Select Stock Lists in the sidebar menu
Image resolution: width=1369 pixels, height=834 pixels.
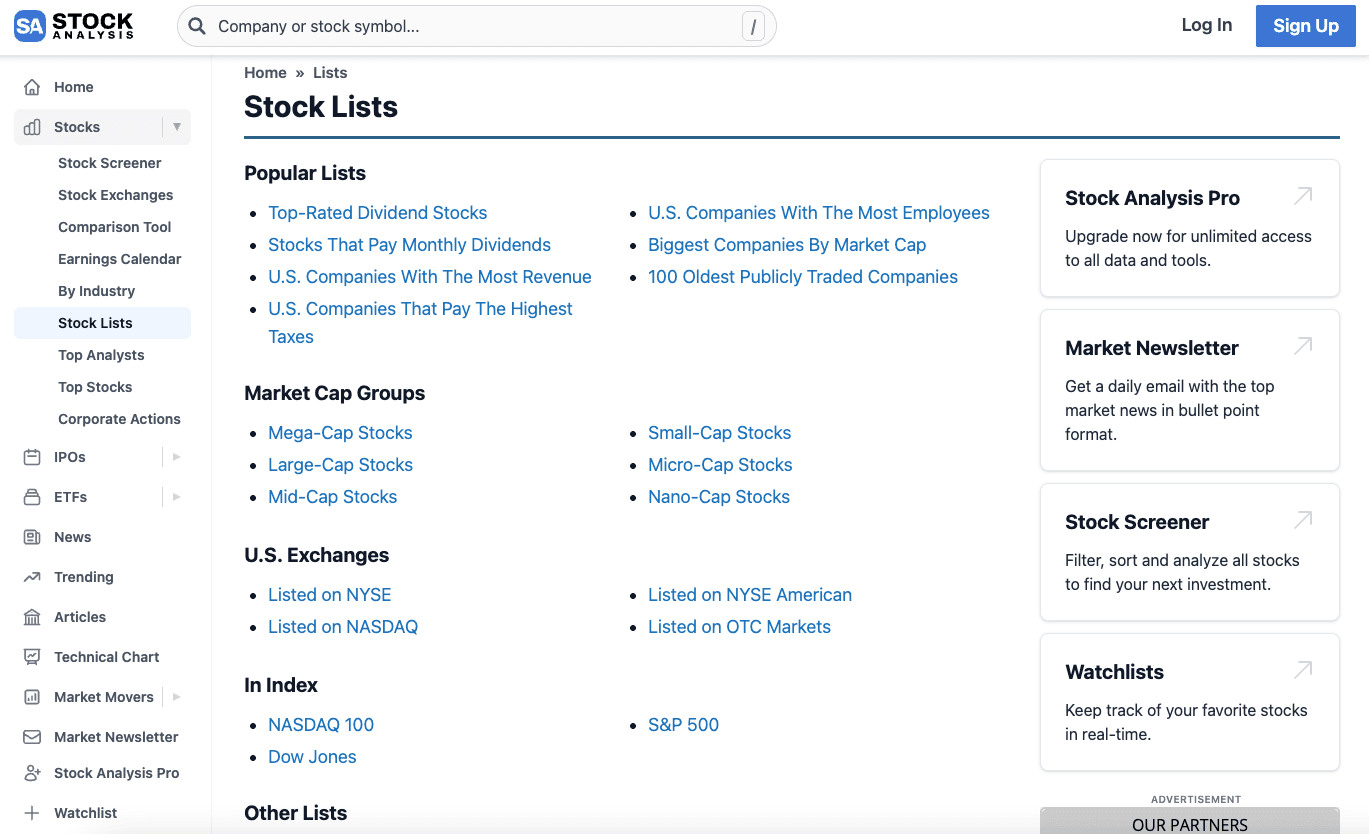click(x=95, y=322)
